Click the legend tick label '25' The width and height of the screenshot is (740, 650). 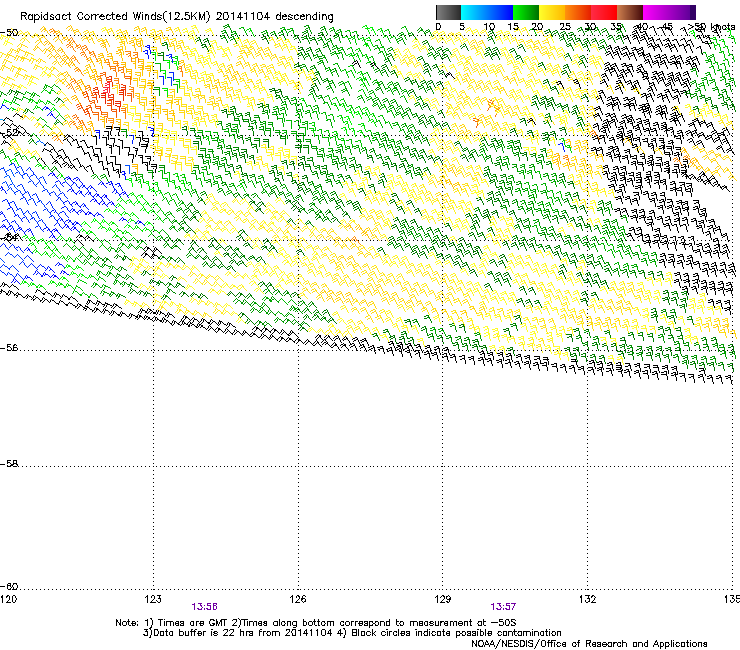click(565, 27)
